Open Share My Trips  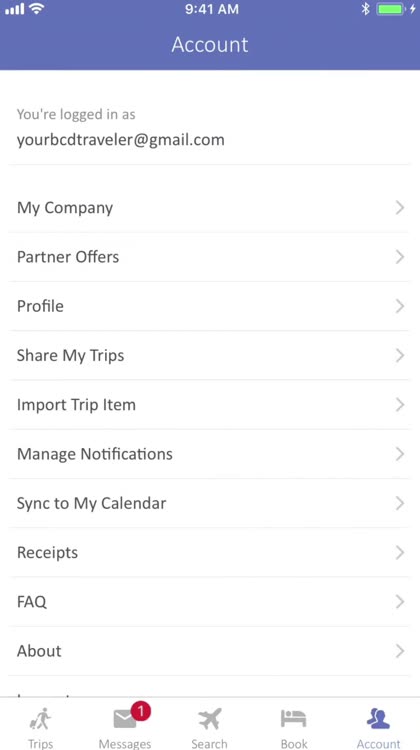[209, 355]
